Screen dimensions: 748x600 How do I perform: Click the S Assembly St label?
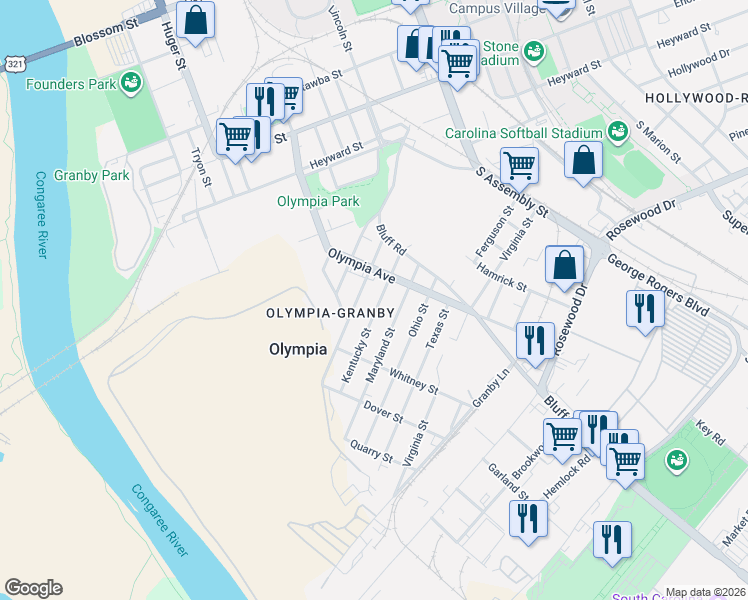512,192
